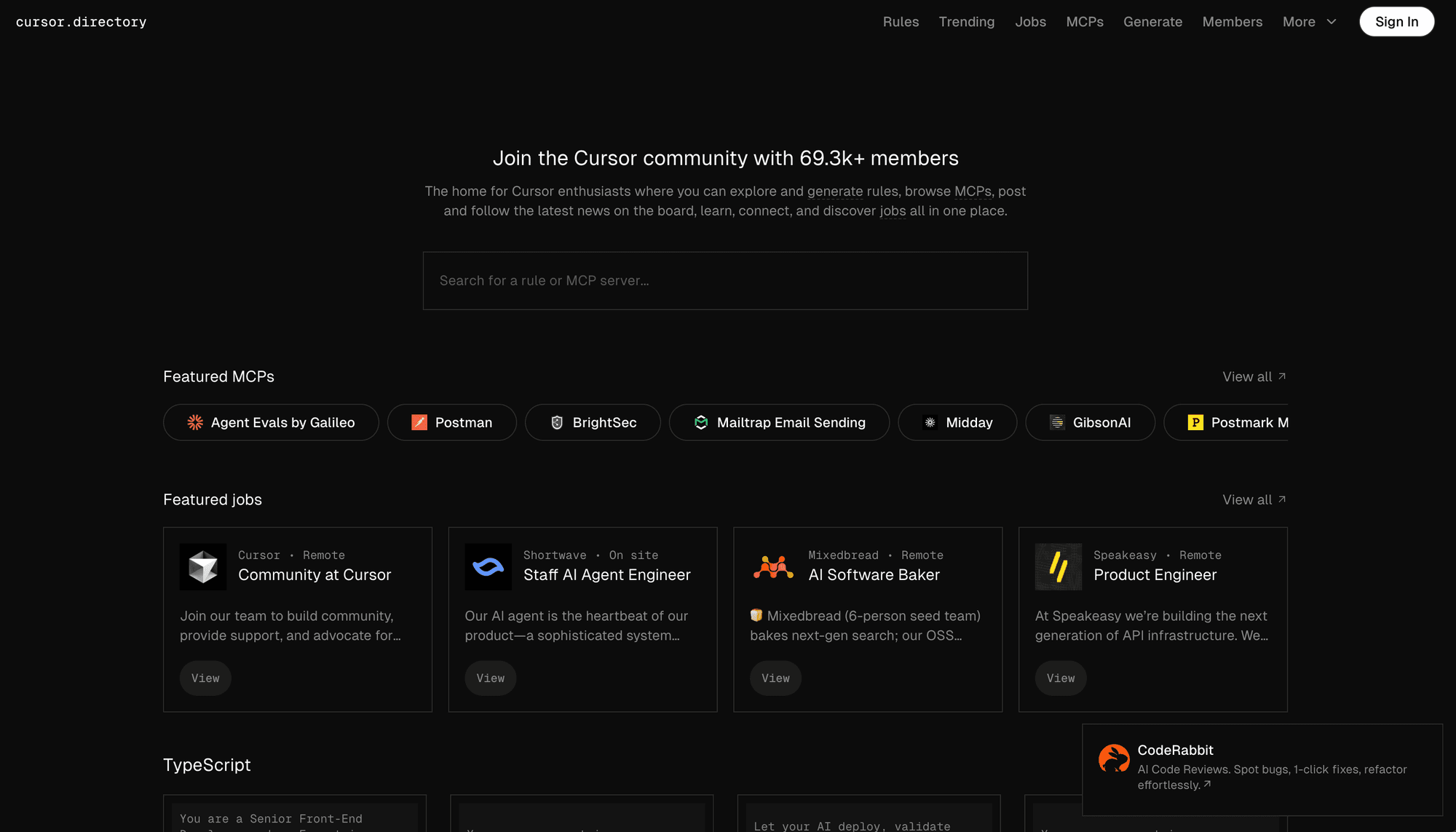Click the Mailtrap Email Sending icon
1456x832 pixels.
(x=700, y=422)
